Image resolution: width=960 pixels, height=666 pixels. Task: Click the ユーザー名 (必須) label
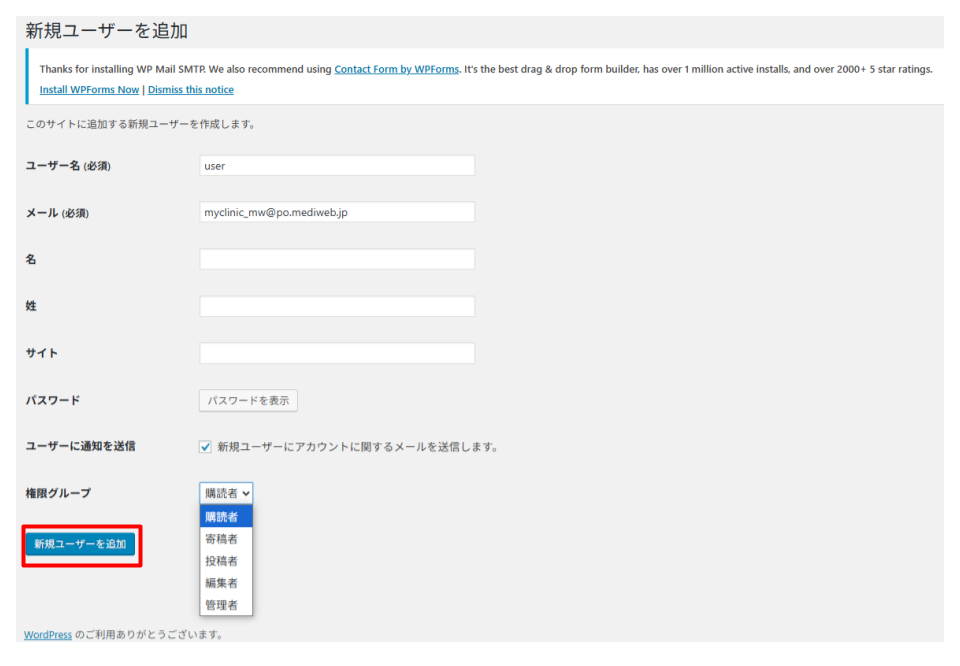(68, 166)
